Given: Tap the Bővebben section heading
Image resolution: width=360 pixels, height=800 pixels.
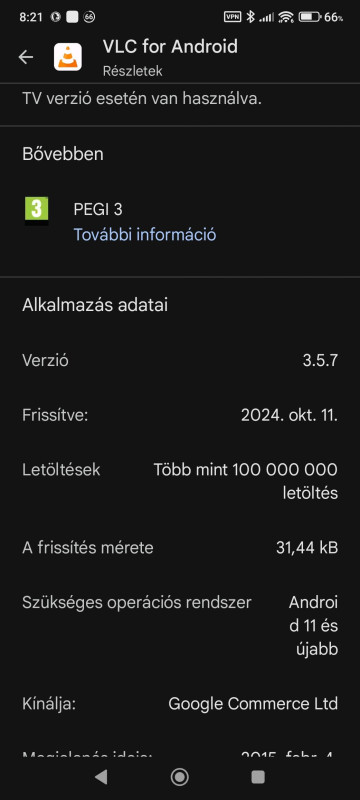Looking at the screenshot, I should pyautogui.click(x=63, y=154).
